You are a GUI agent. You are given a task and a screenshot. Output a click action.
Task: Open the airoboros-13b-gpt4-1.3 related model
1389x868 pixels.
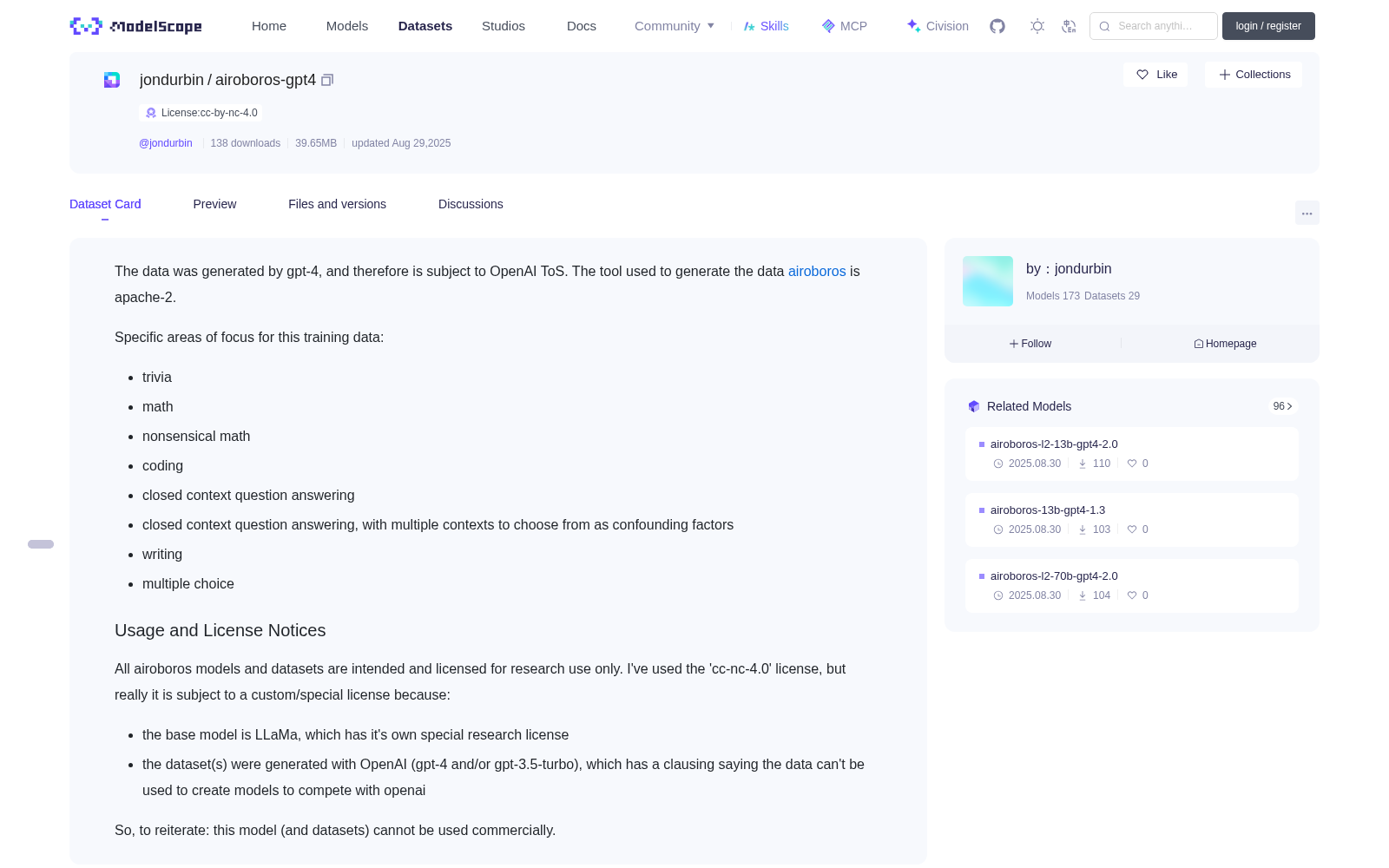coord(1048,510)
